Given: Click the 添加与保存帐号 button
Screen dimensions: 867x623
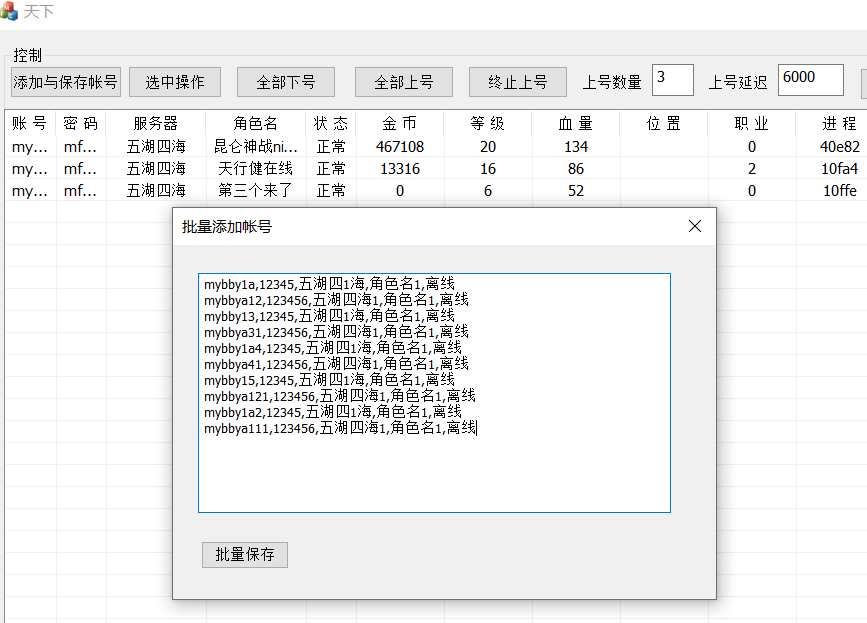Looking at the screenshot, I should point(65,82).
